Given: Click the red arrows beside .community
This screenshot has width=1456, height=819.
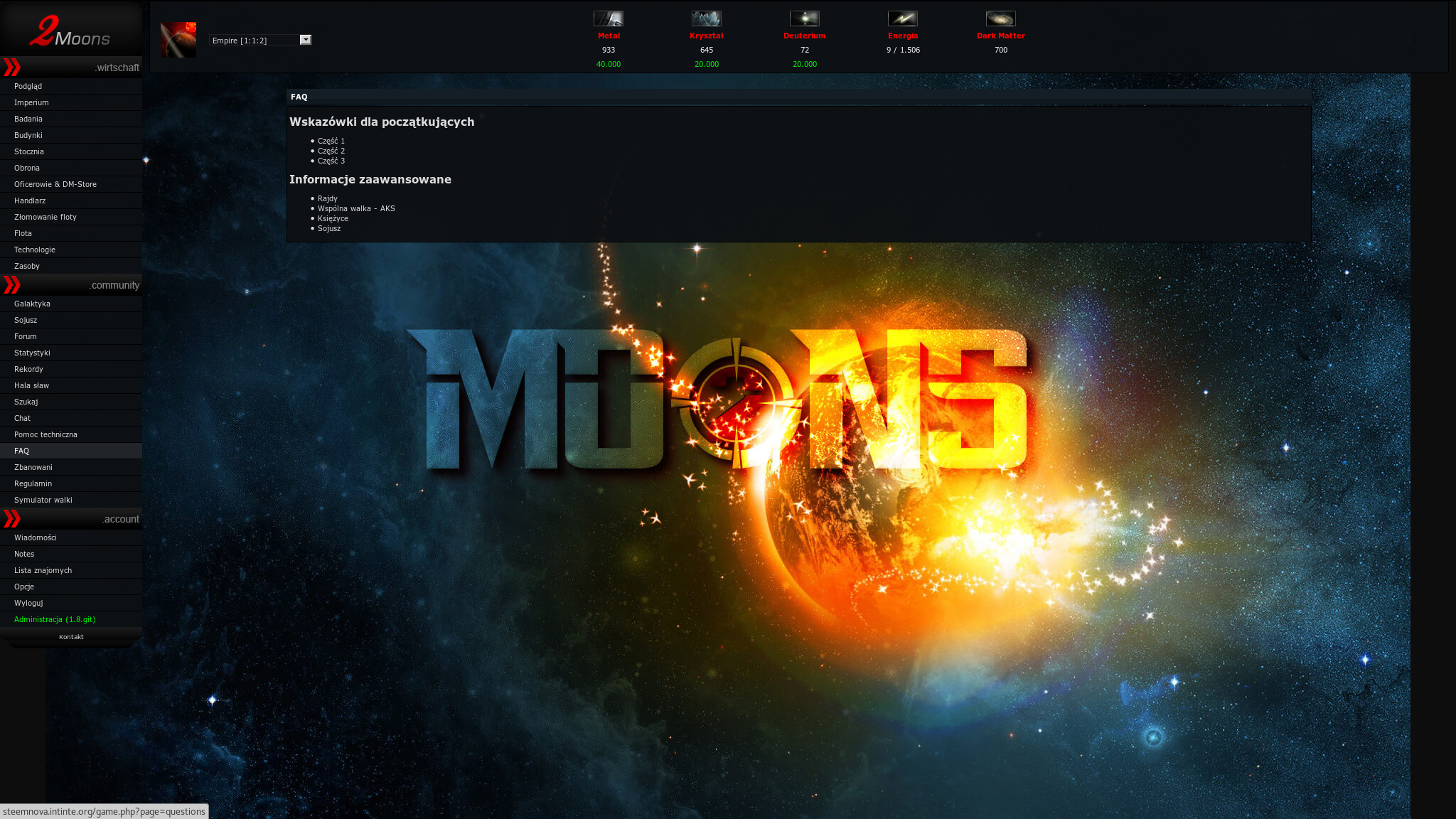Looking at the screenshot, I should 12,285.
